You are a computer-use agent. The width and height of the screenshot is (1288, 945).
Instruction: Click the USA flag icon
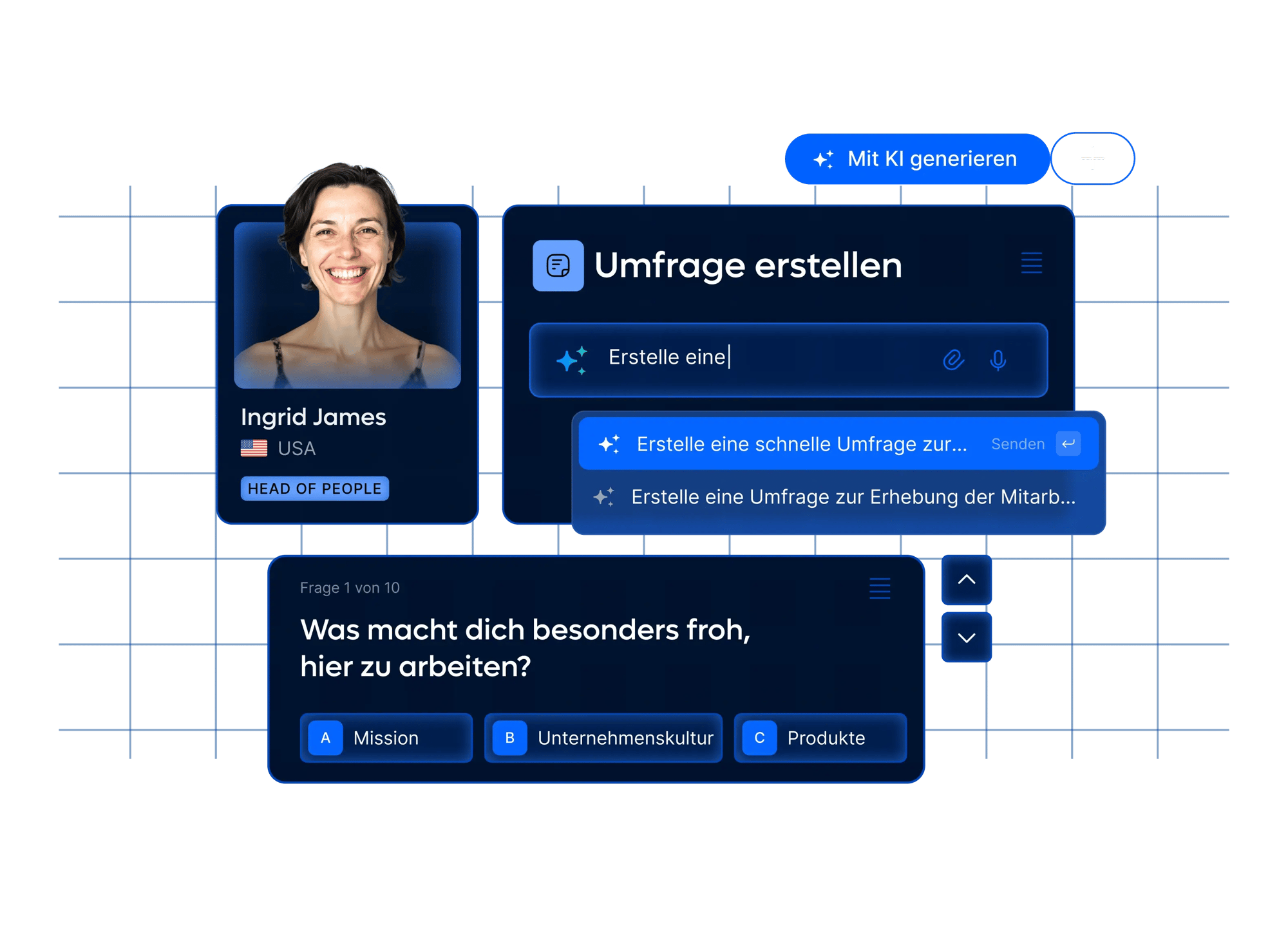(x=254, y=448)
